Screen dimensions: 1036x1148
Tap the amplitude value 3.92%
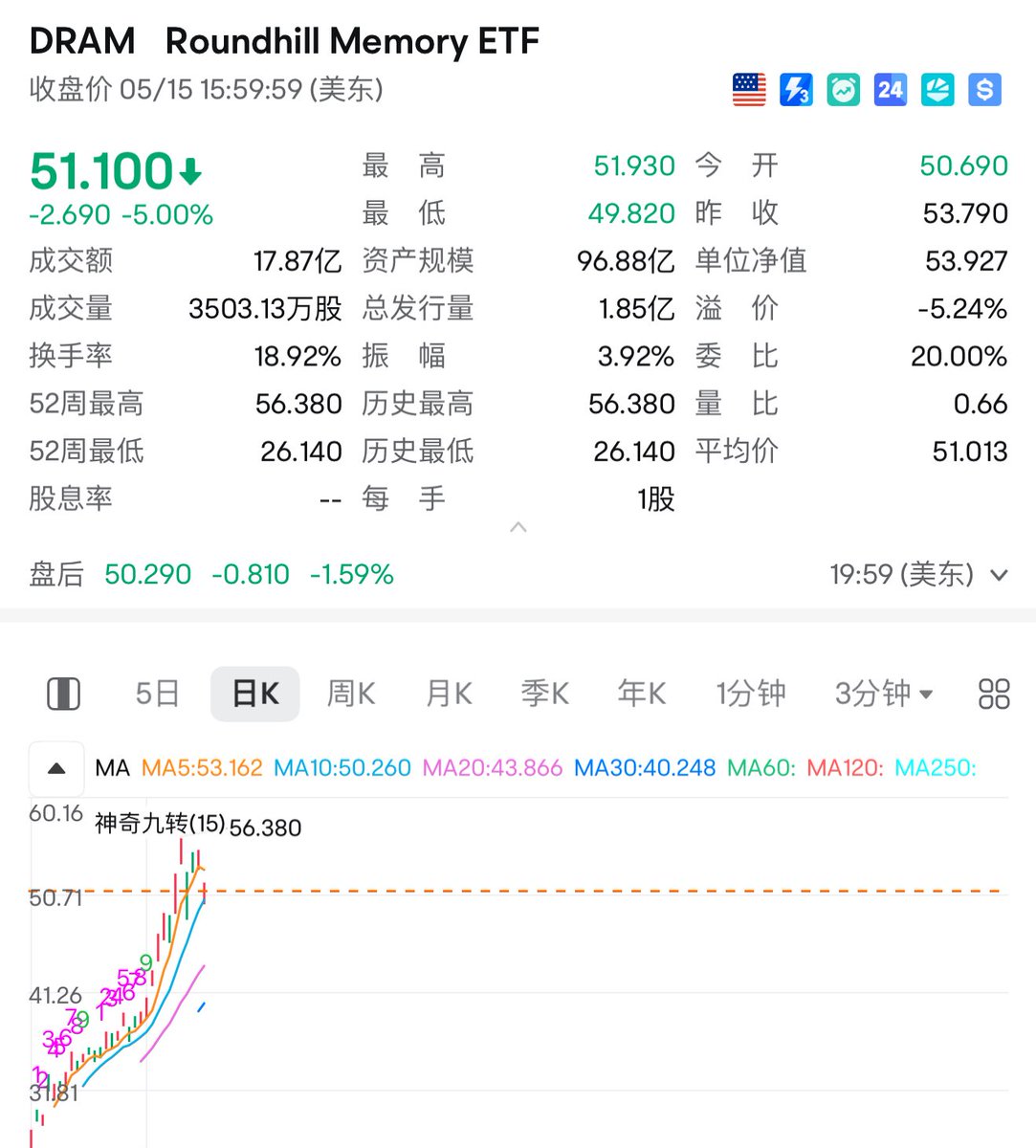(x=636, y=356)
